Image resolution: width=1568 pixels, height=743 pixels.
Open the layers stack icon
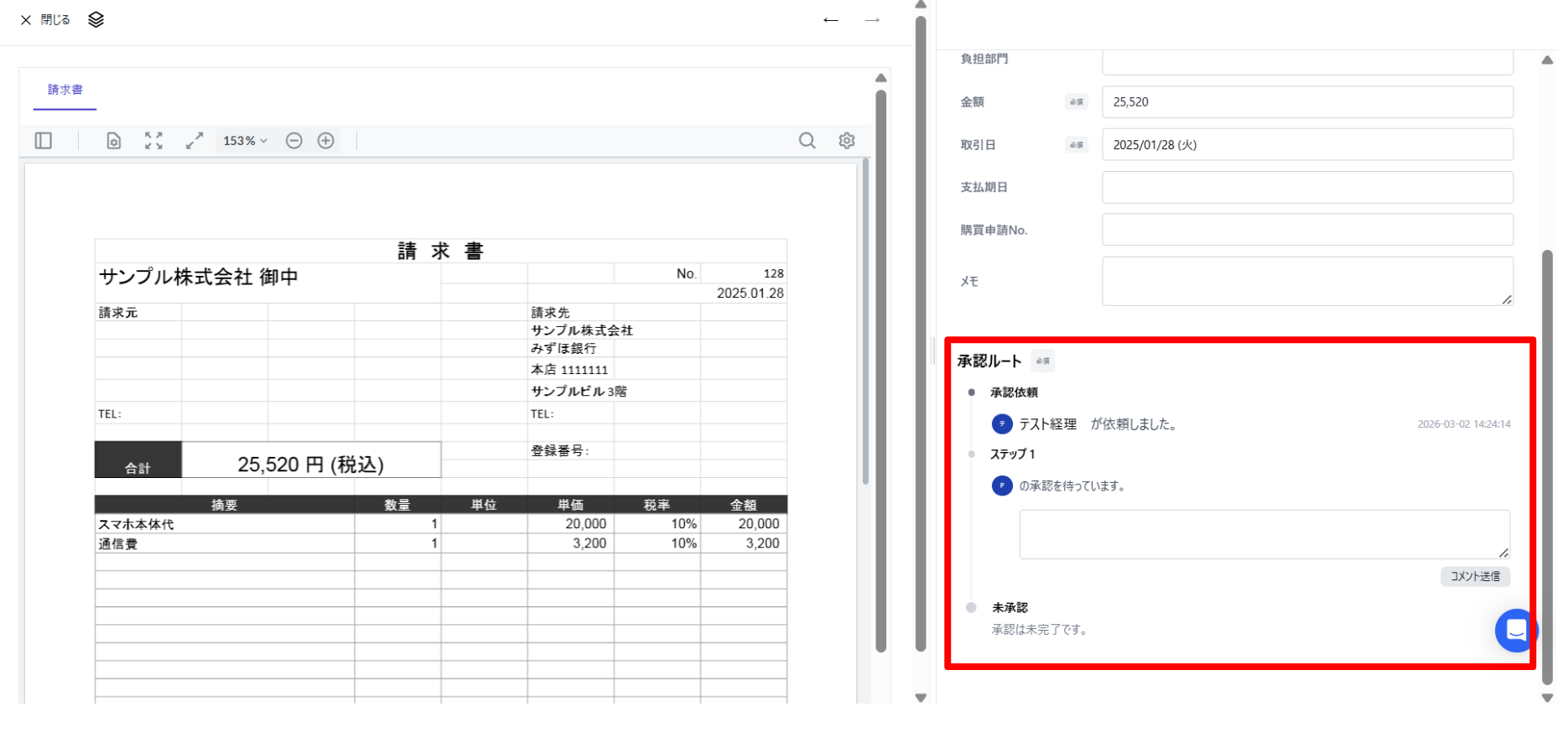(x=96, y=19)
